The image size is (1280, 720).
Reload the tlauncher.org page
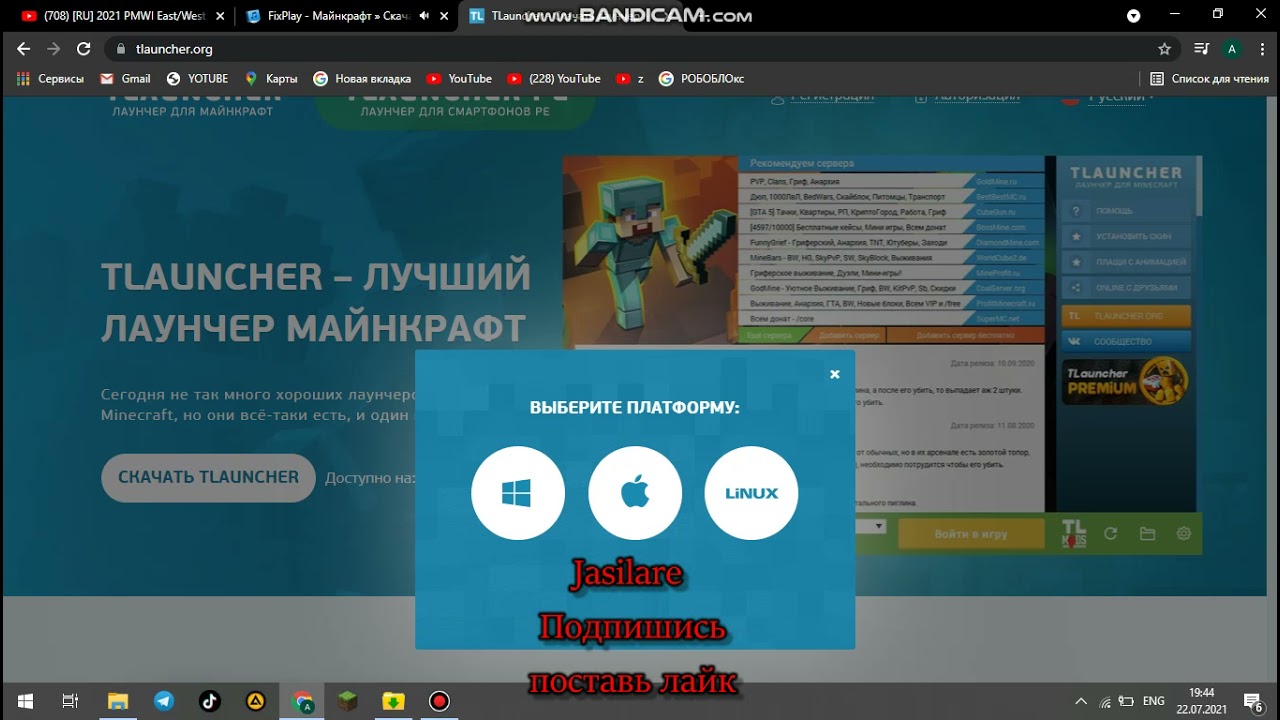point(84,49)
